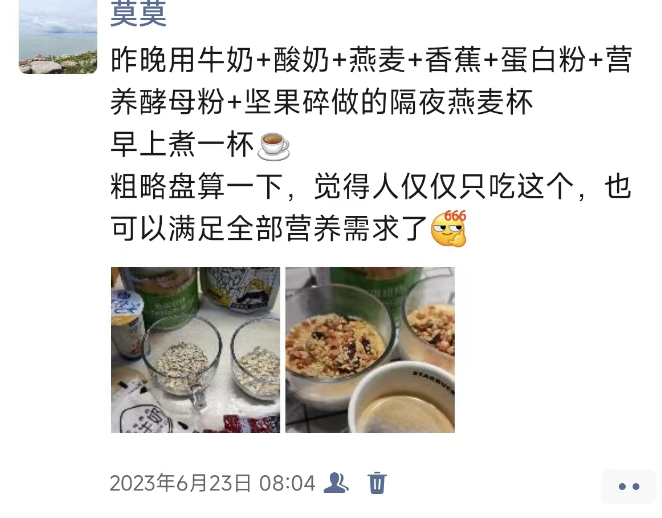Viewport: 662px width, 518px height.
Task: View the right photo of finished oat cup
Action: point(370,350)
